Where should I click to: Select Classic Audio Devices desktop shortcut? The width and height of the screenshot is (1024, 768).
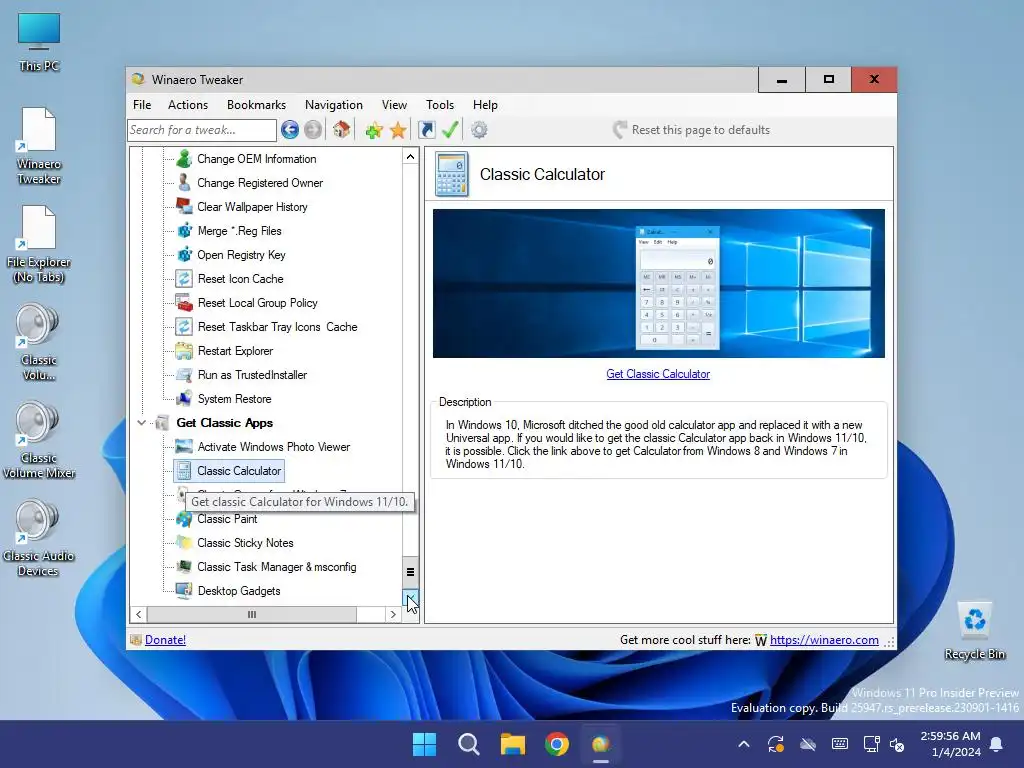click(x=39, y=539)
